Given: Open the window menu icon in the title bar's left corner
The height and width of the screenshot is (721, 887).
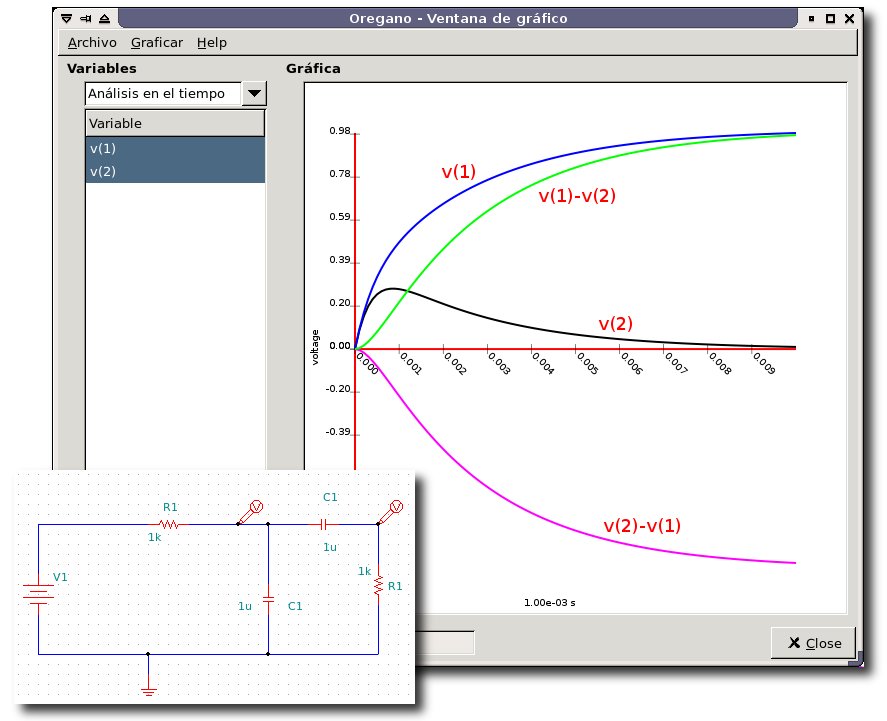Looking at the screenshot, I should pyautogui.click(x=66, y=18).
